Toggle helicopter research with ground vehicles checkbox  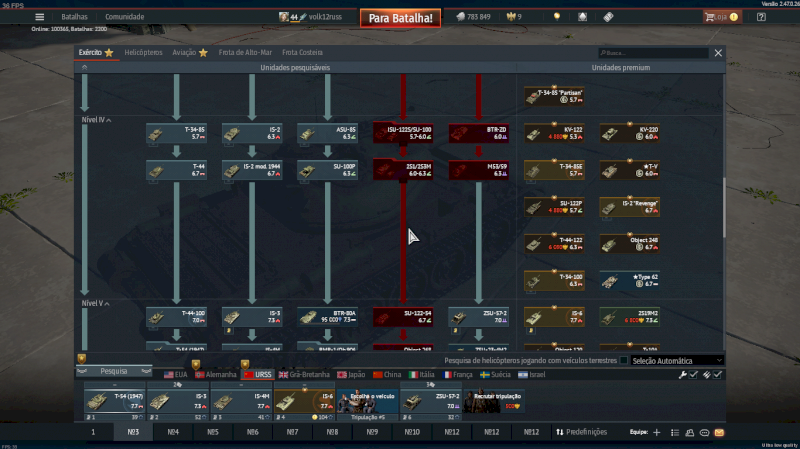[x=624, y=360]
